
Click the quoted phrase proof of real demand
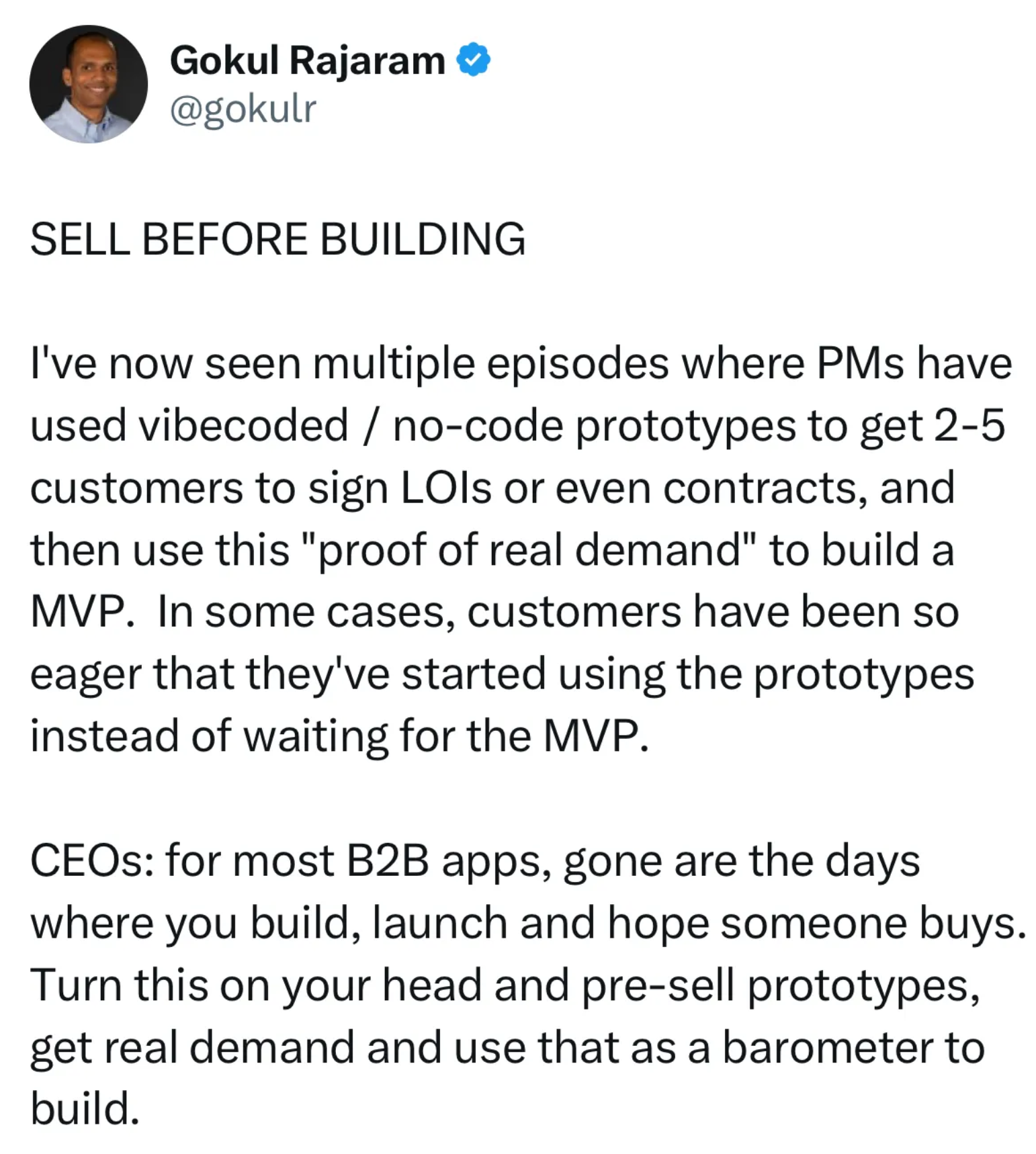[x=525, y=550]
